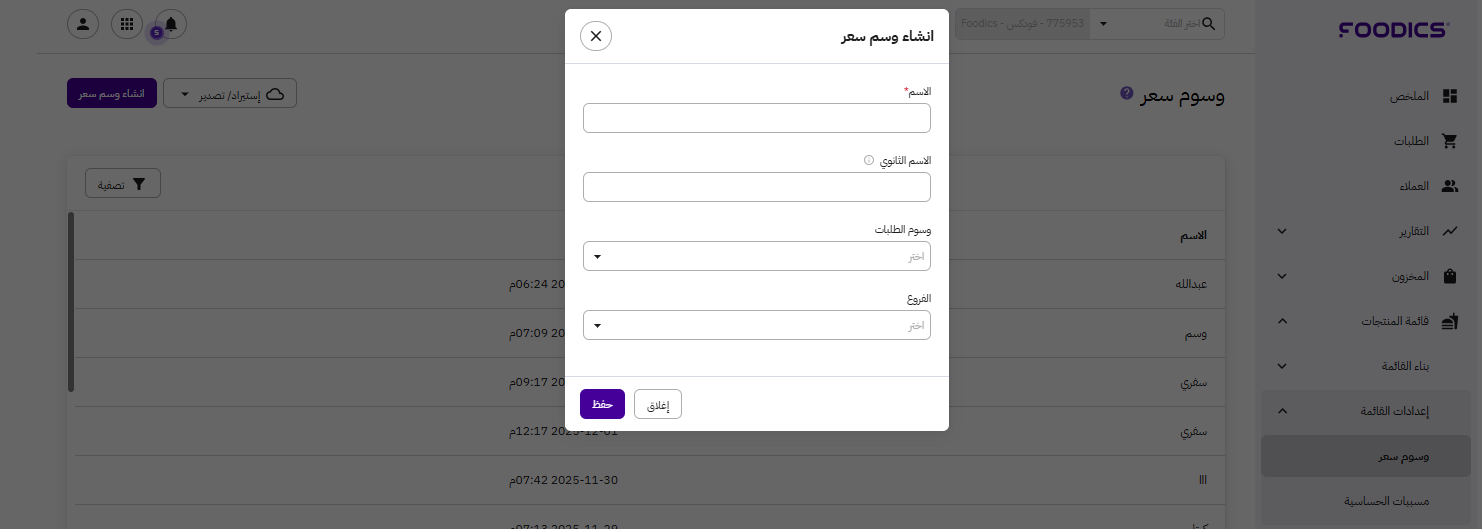Click the الاسم text input field
1482x529 pixels.
756,118
